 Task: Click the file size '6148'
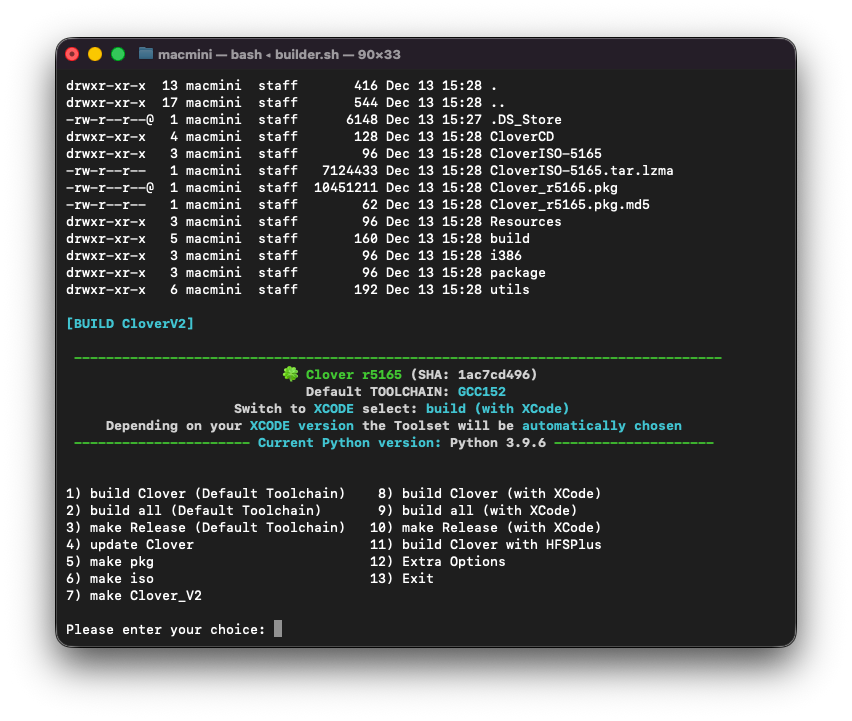tap(361, 120)
